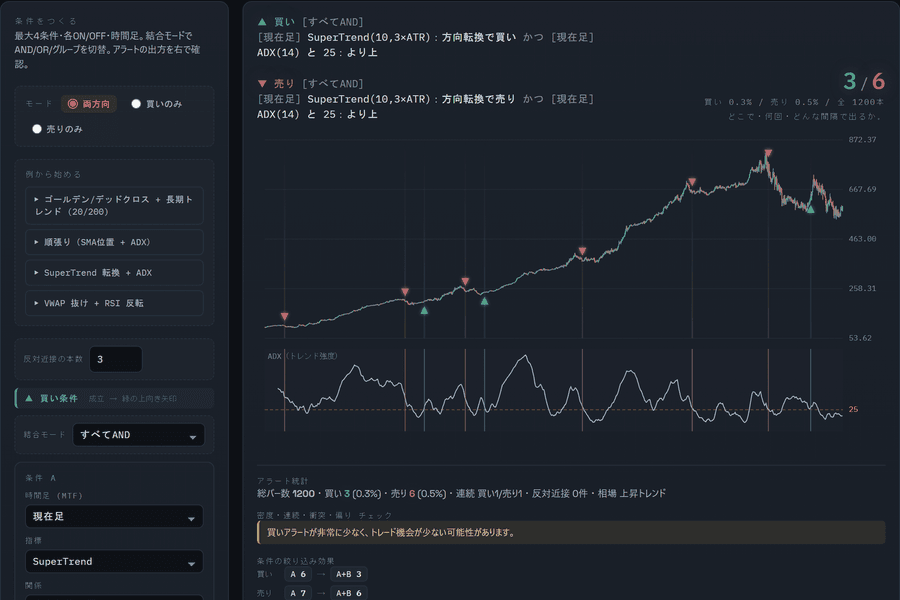The height and width of the screenshot is (600, 900).
Task: Load the 順張り (SMA位置 + ADX) example
Action: pyautogui.click(x=114, y=242)
